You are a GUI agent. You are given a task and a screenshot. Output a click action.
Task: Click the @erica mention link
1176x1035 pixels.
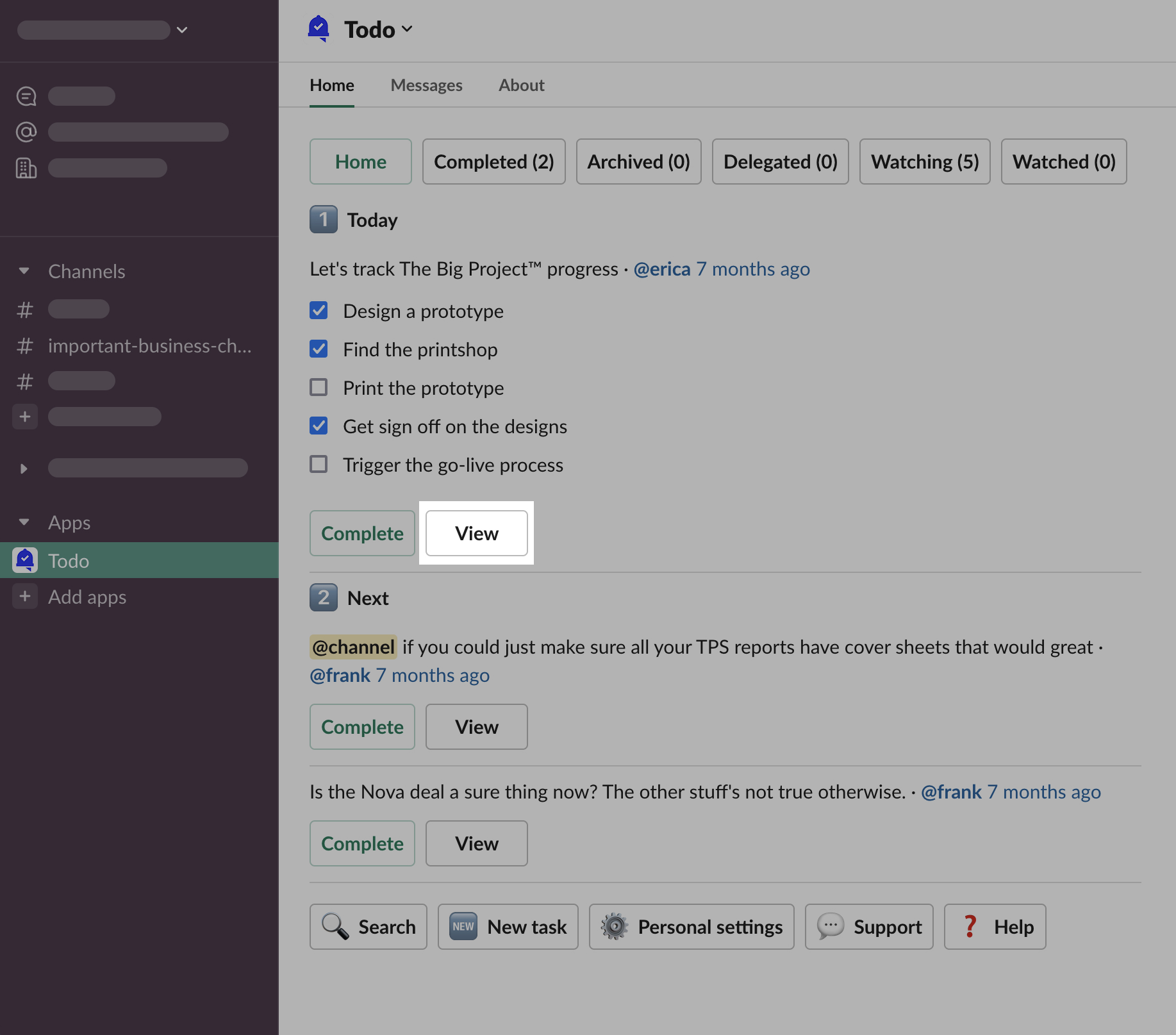pos(661,269)
